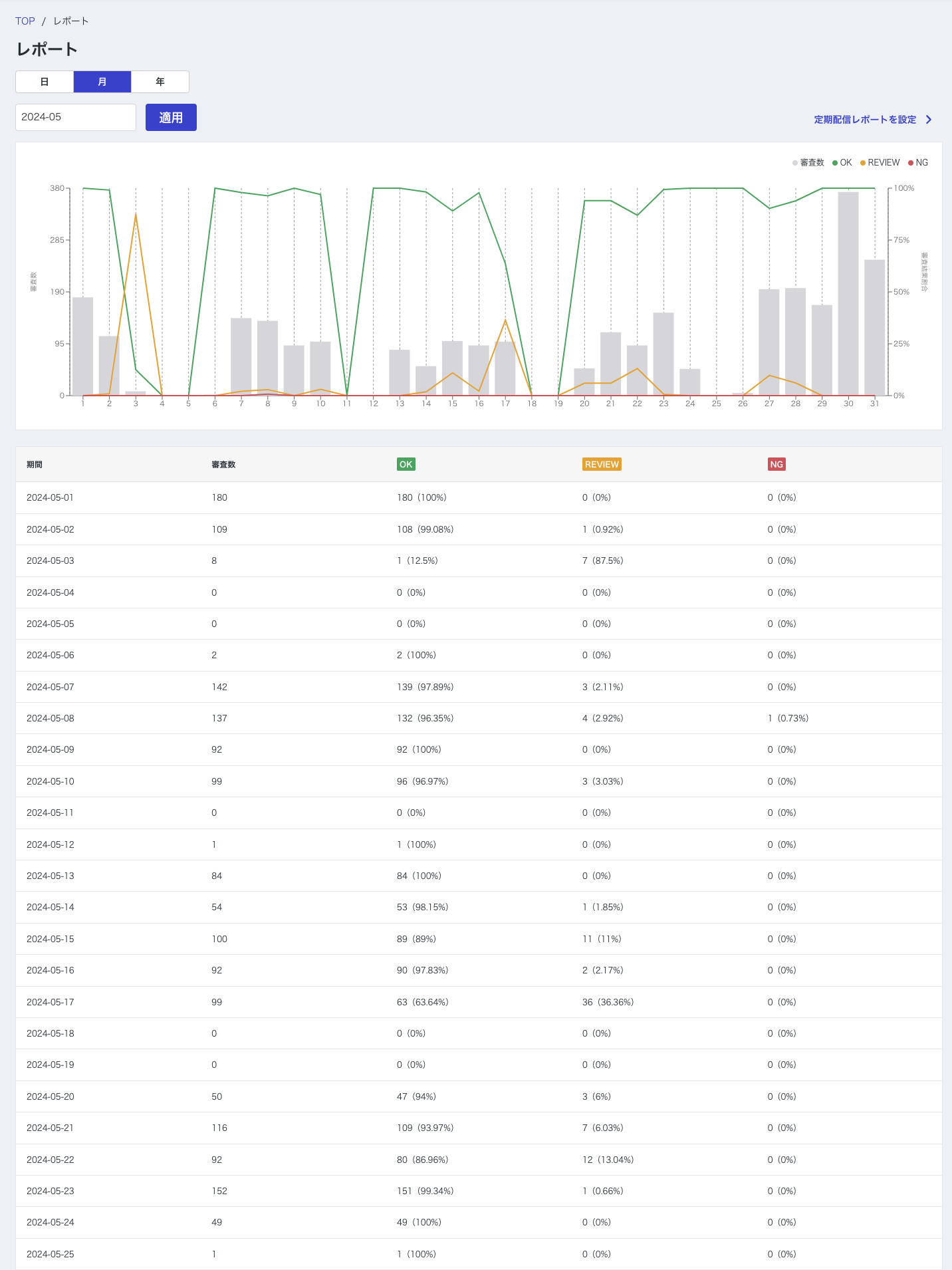952x1270 pixels.
Task: Click the tall bar for day 30
Action: (848, 293)
